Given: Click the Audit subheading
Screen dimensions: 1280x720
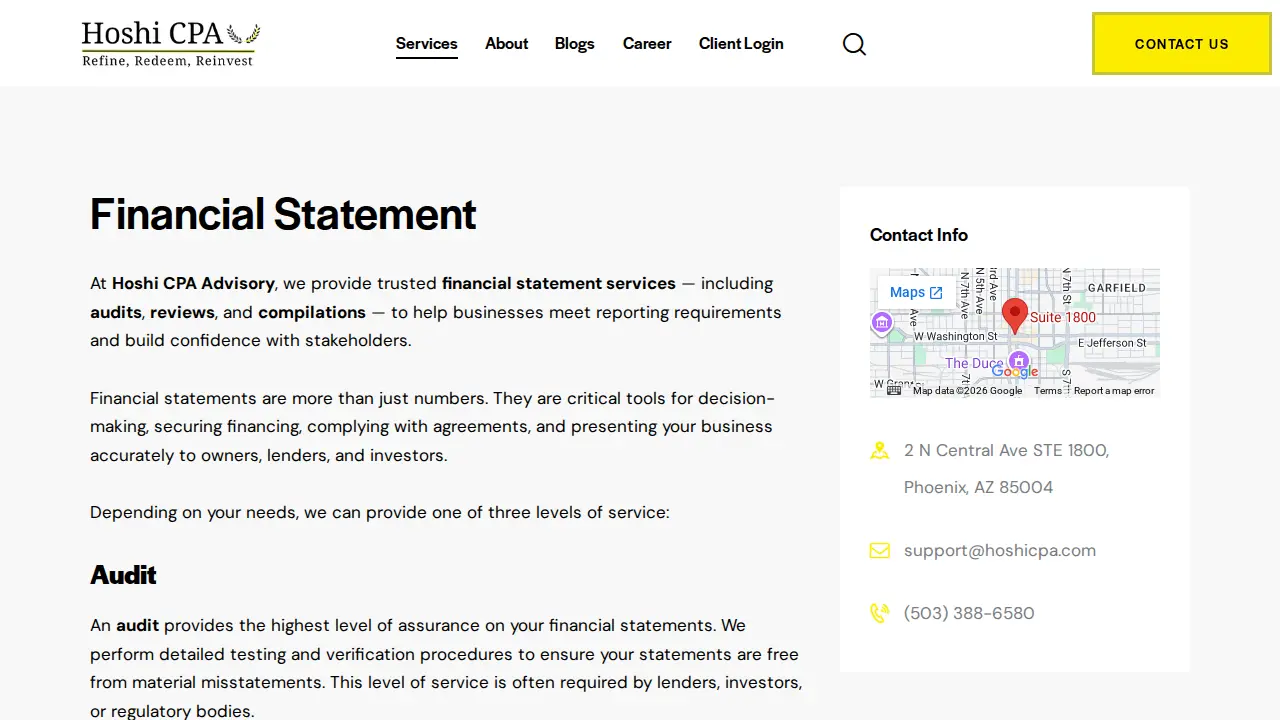Looking at the screenshot, I should click(x=123, y=575).
